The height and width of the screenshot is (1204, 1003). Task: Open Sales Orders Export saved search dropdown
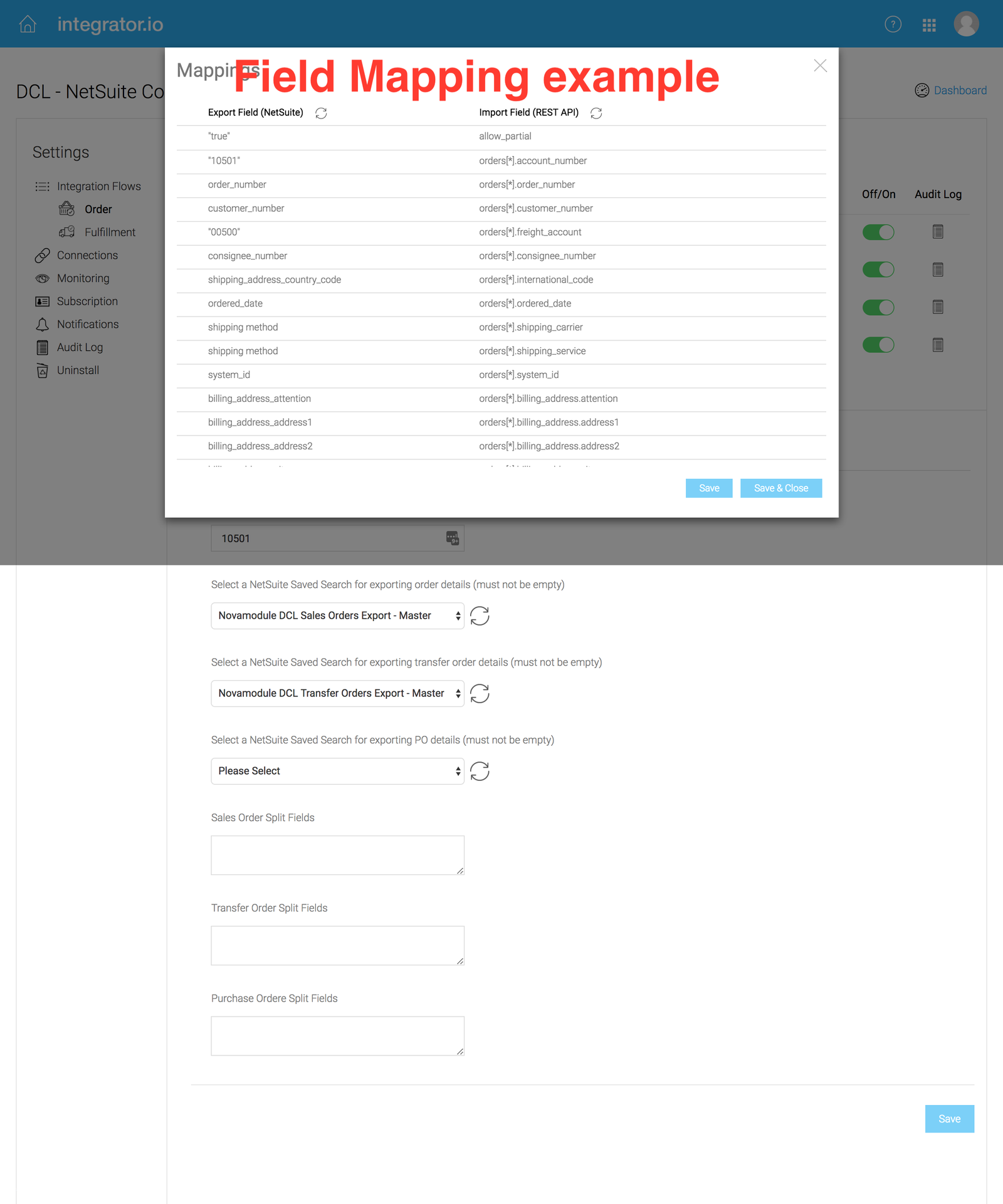coord(337,615)
